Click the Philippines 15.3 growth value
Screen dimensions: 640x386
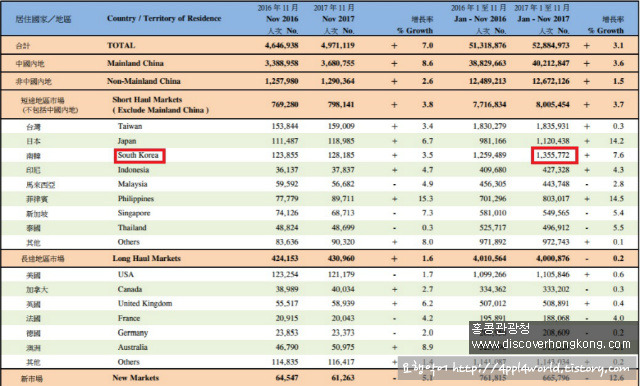point(426,199)
